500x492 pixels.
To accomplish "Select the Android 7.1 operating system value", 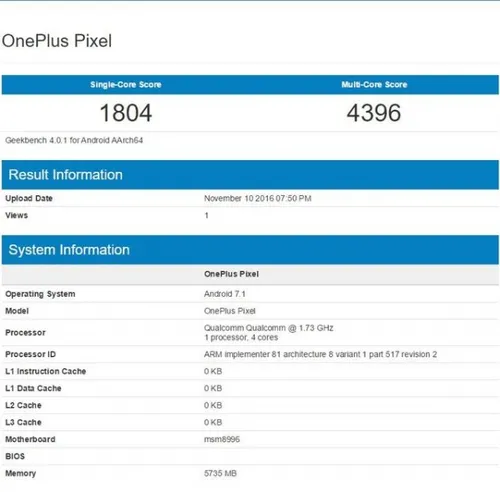I will [x=225, y=294].
